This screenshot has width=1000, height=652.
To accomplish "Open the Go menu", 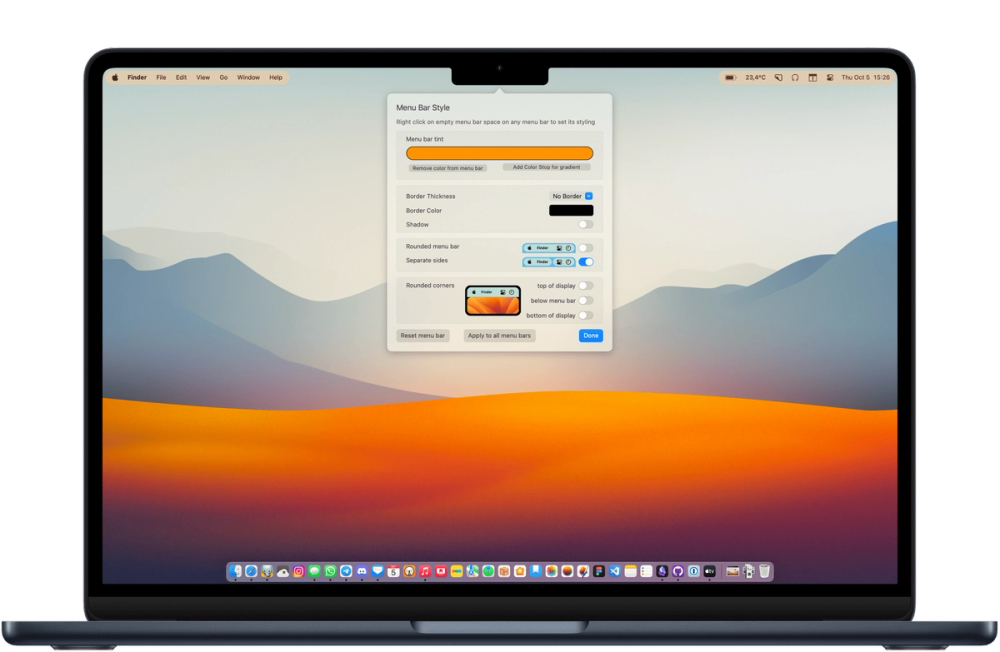I will coord(223,77).
